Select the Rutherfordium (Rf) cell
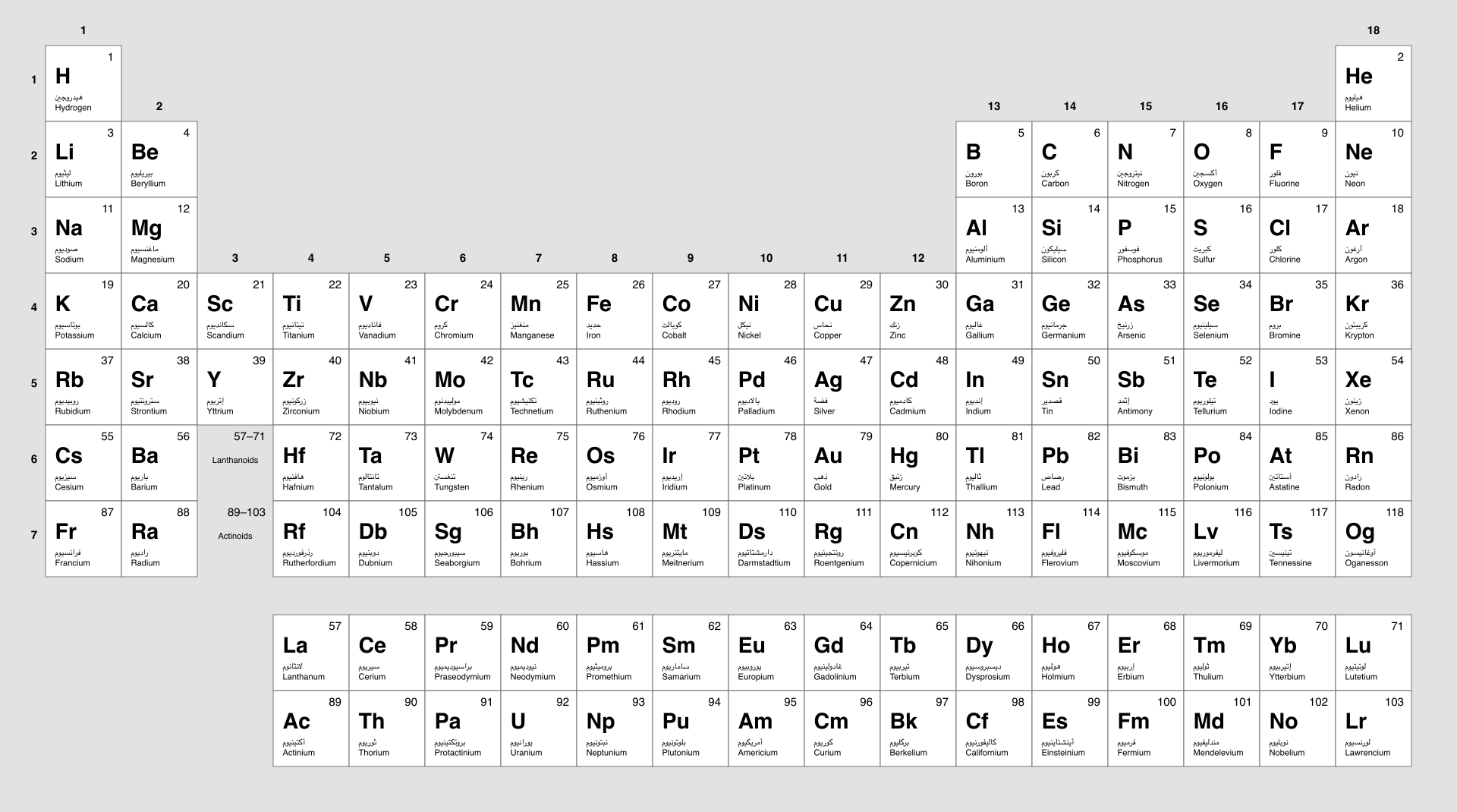The width and height of the screenshot is (1457, 812). (311, 539)
